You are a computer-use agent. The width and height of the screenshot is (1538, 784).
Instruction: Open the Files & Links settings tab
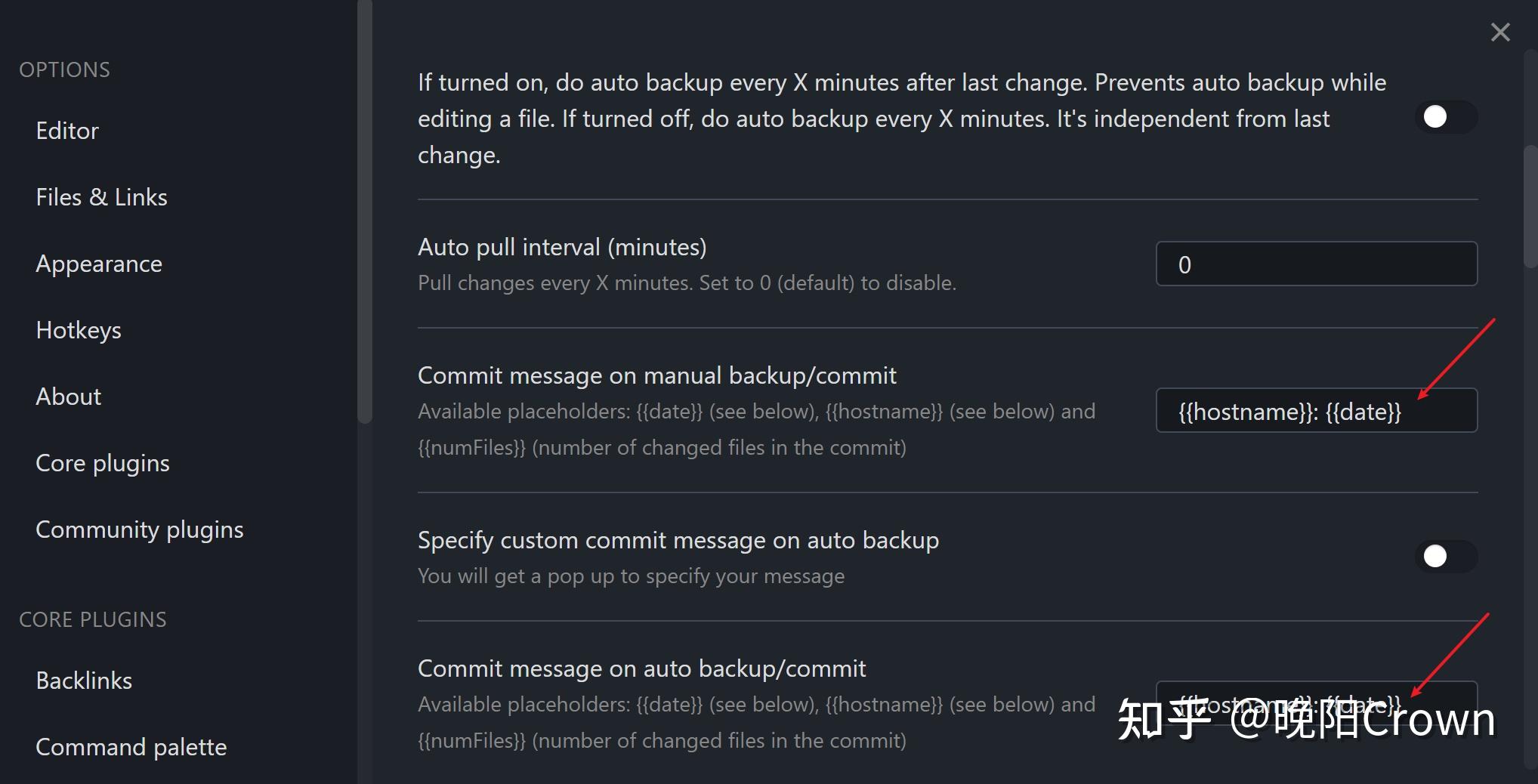coord(101,197)
